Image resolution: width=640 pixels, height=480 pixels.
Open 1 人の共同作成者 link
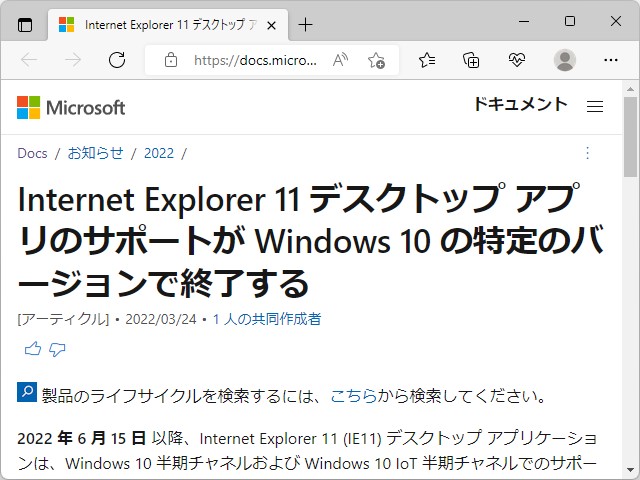pos(267,319)
